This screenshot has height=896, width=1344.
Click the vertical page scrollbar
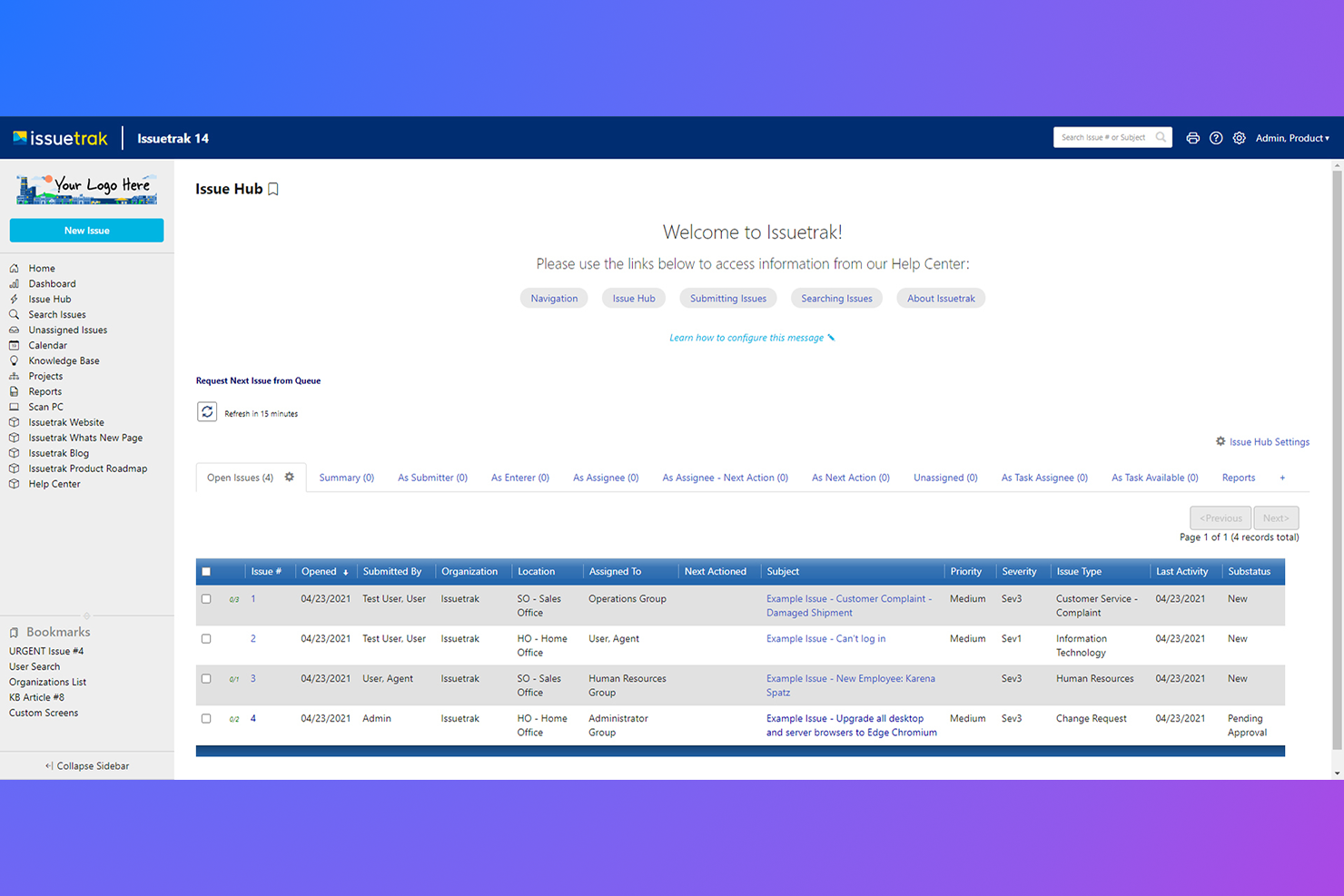coord(1337,454)
